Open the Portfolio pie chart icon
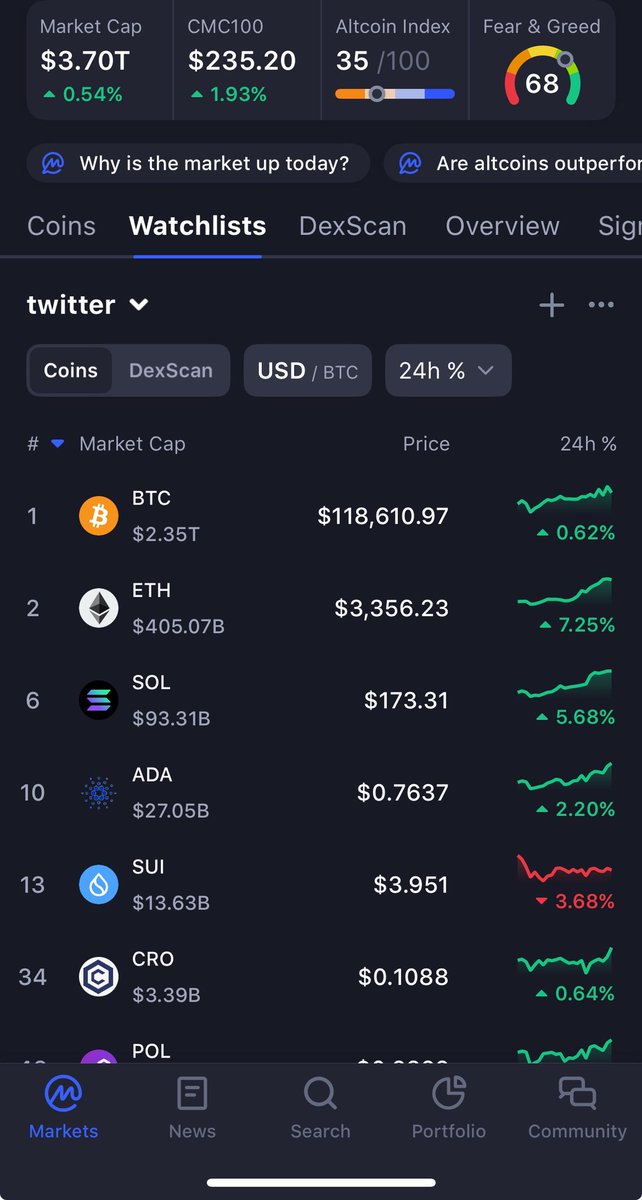This screenshot has height=1200, width=642. (x=449, y=1094)
